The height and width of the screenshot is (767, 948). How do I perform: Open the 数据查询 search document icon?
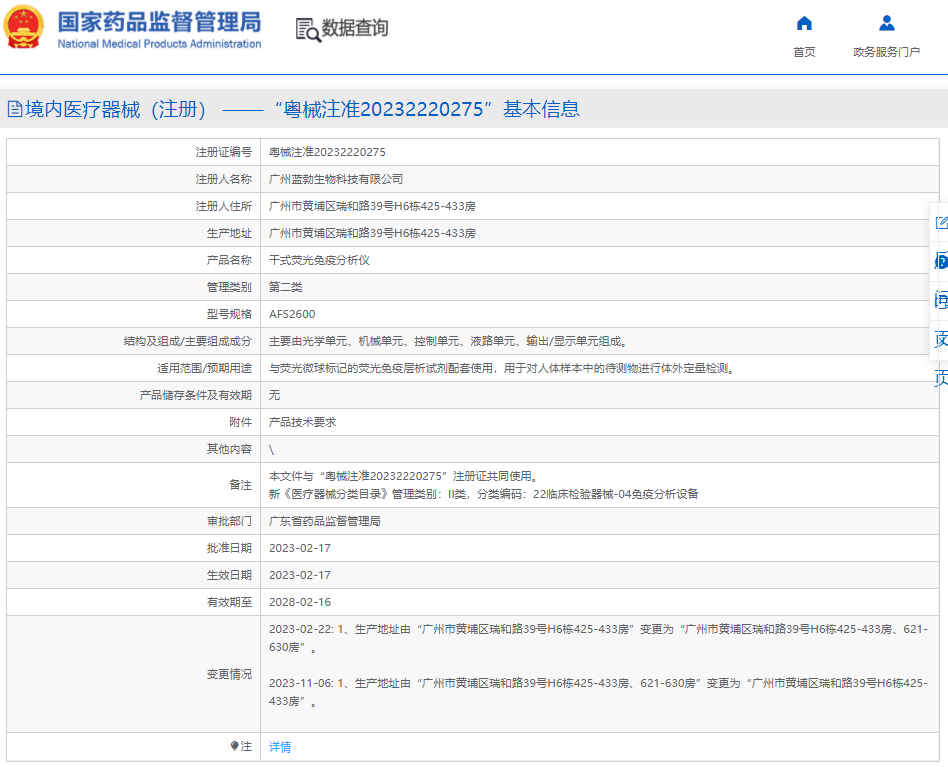tap(308, 29)
